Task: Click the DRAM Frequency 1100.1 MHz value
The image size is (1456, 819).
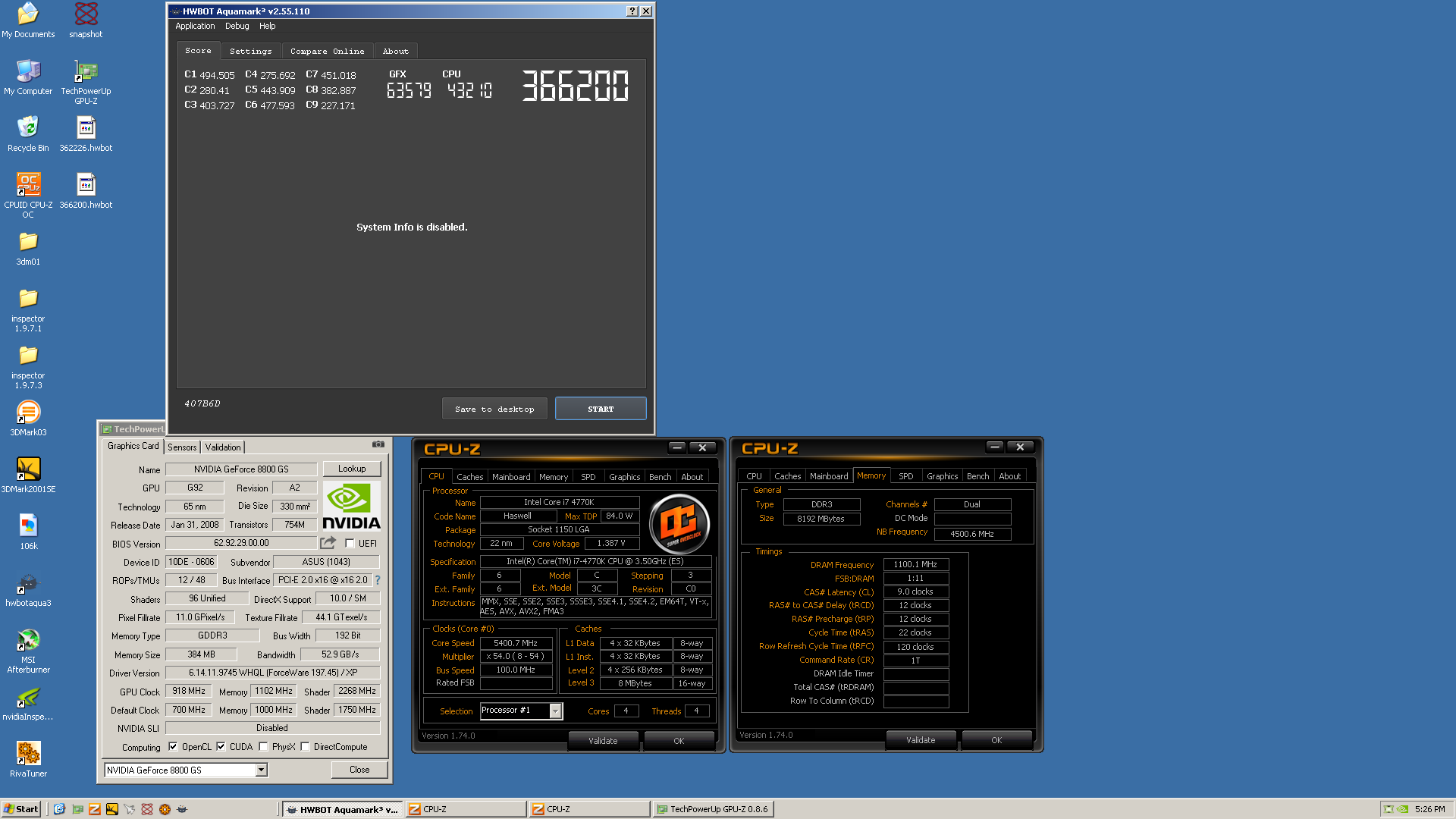Action: [915, 564]
